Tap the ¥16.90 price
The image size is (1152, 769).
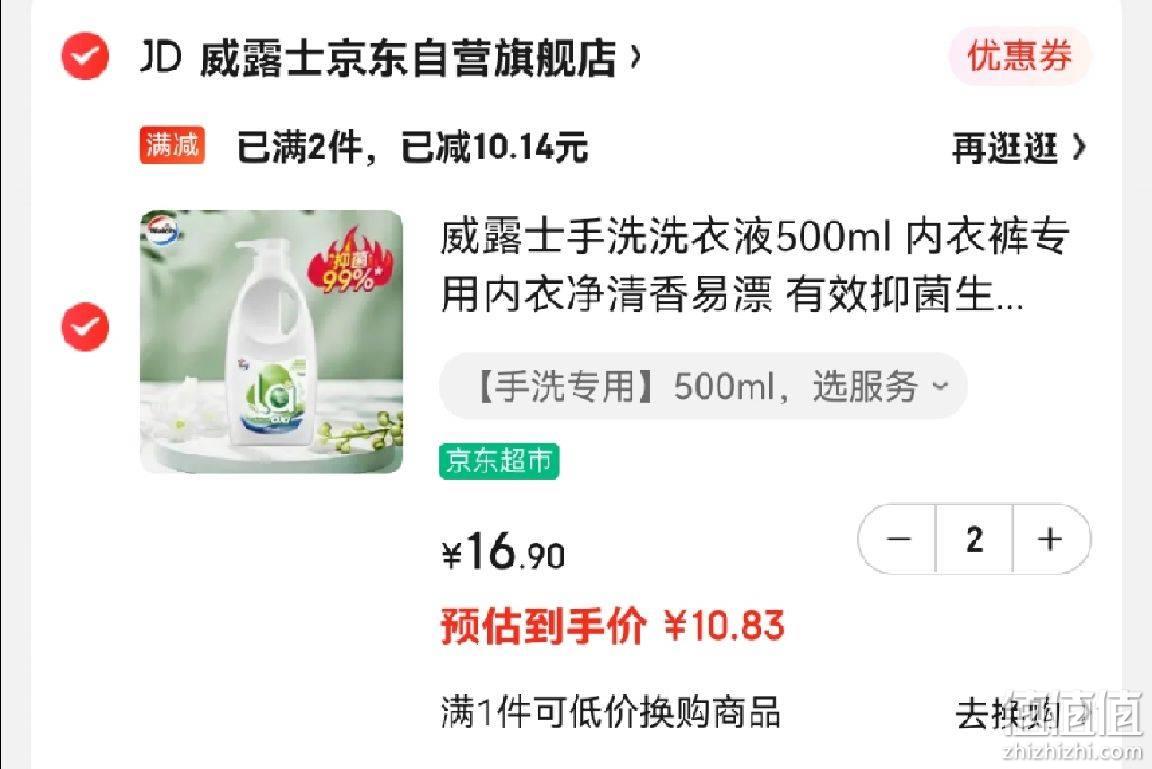click(x=503, y=552)
